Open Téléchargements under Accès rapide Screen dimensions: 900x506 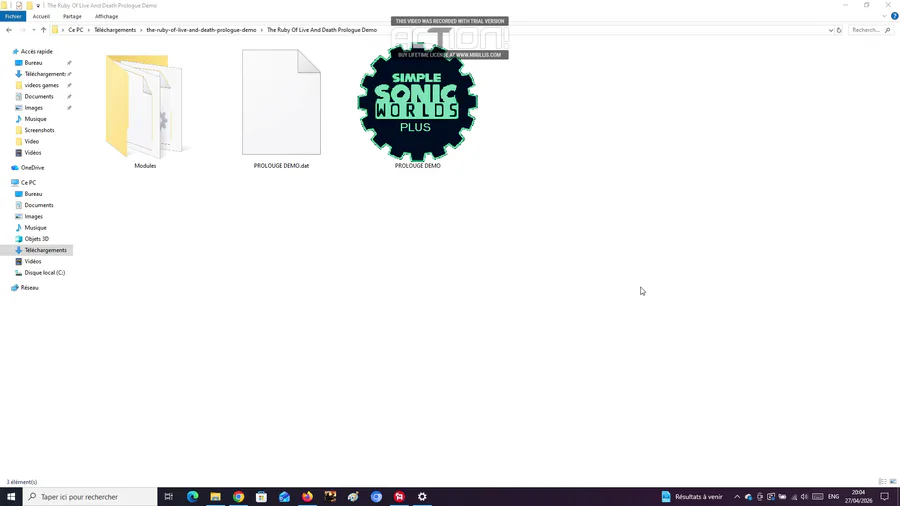click(x=45, y=74)
